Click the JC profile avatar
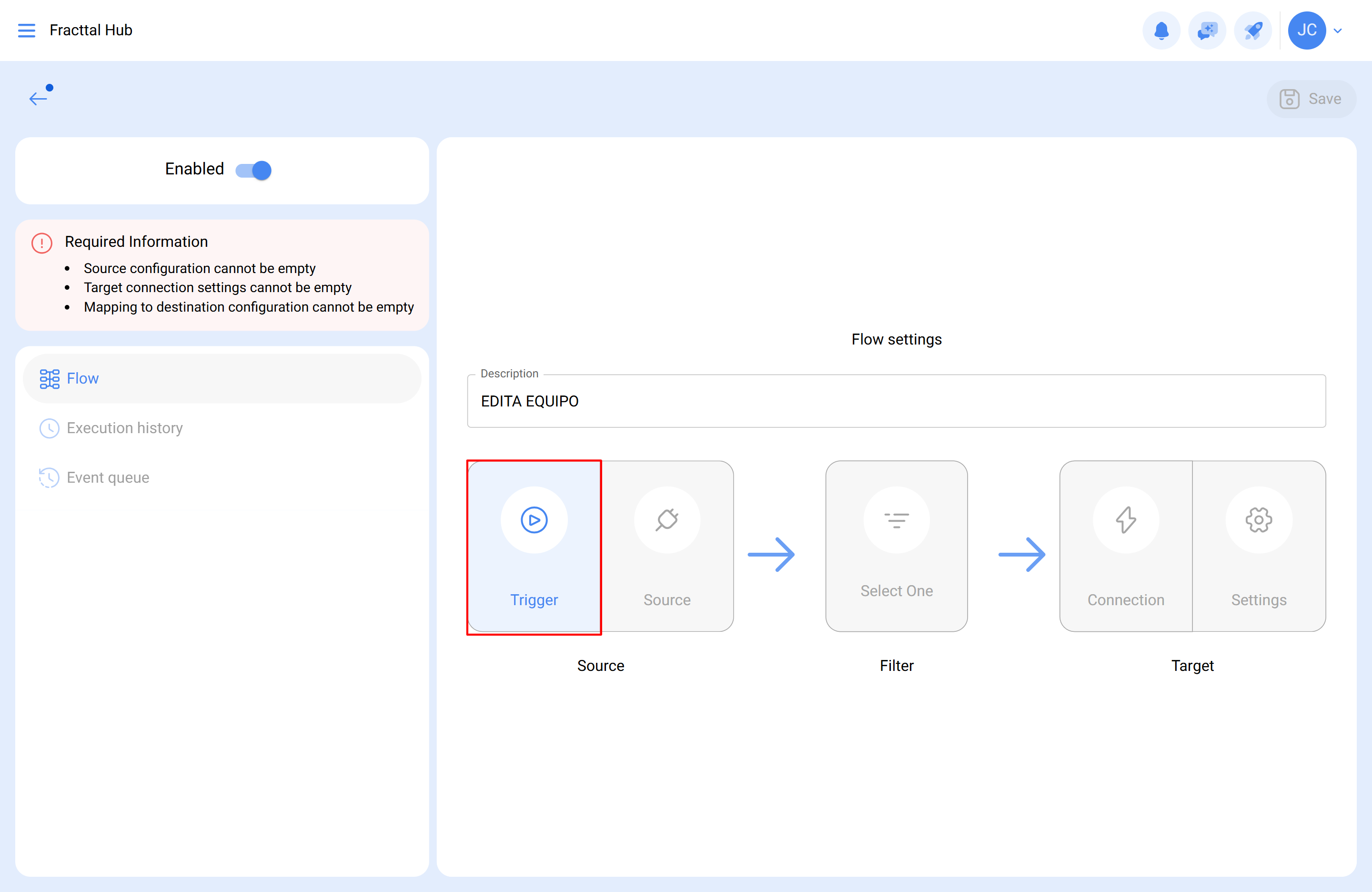1372x892 pixels. [1306, 30]
